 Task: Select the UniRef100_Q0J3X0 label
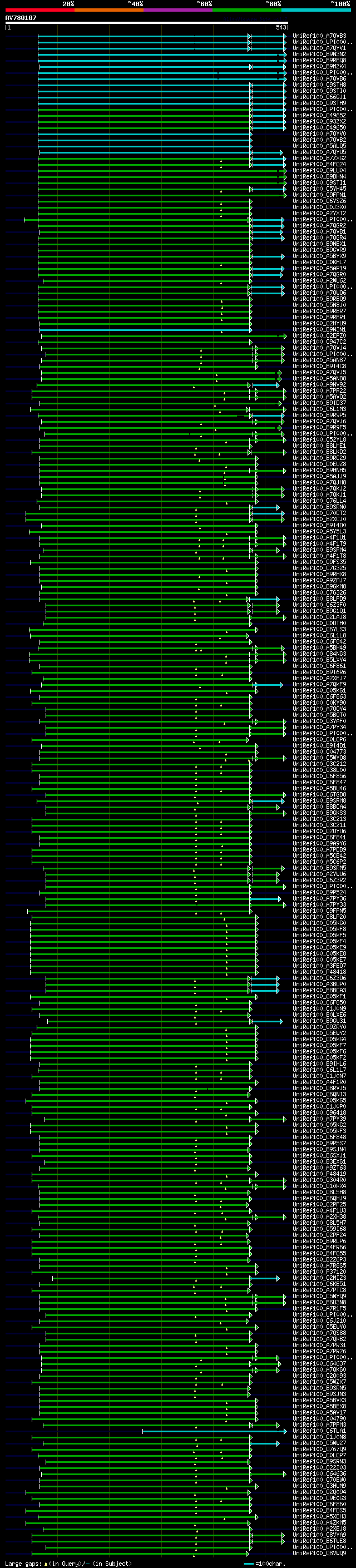[x=319, y=207]
